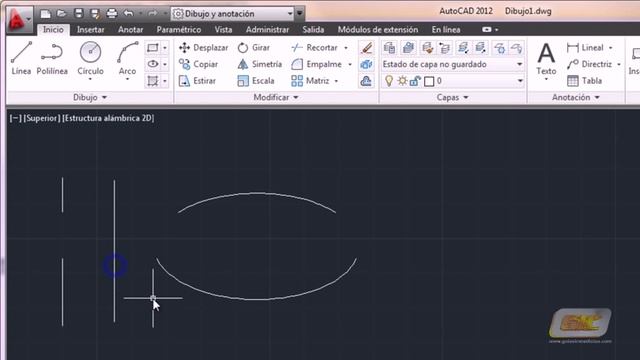This screenshot has width=640, height=360.
Task: Click layer 0 color swatch
Action: coord(429,81)
